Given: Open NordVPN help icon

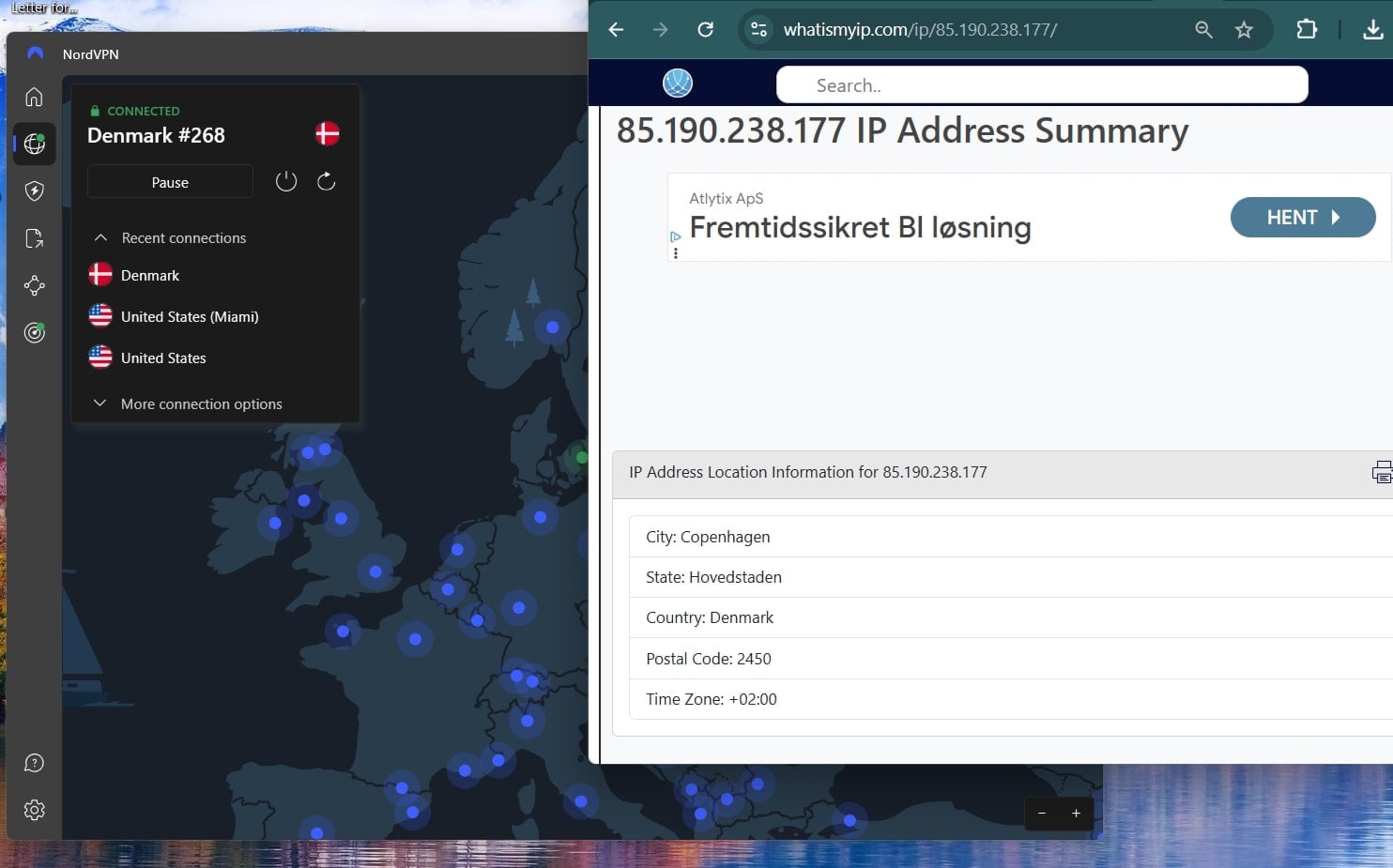Looking at the screenshot, I should [x=34, y=762].
